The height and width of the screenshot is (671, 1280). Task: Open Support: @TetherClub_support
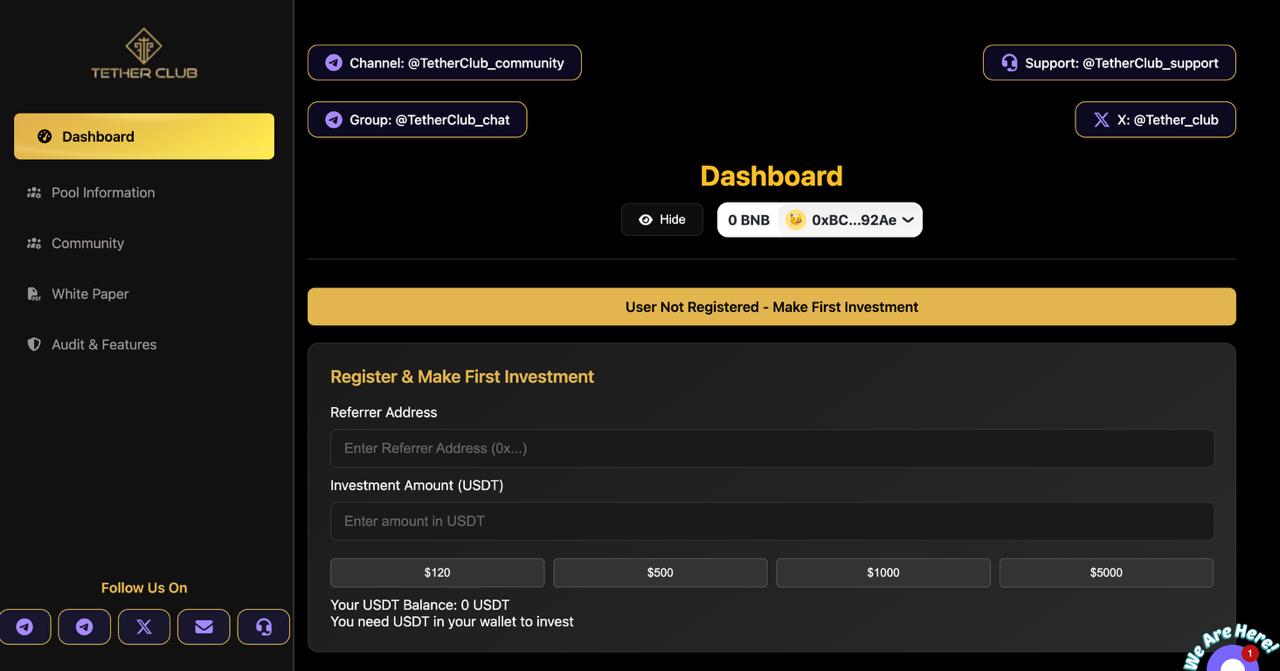(x=1108, y=62)
